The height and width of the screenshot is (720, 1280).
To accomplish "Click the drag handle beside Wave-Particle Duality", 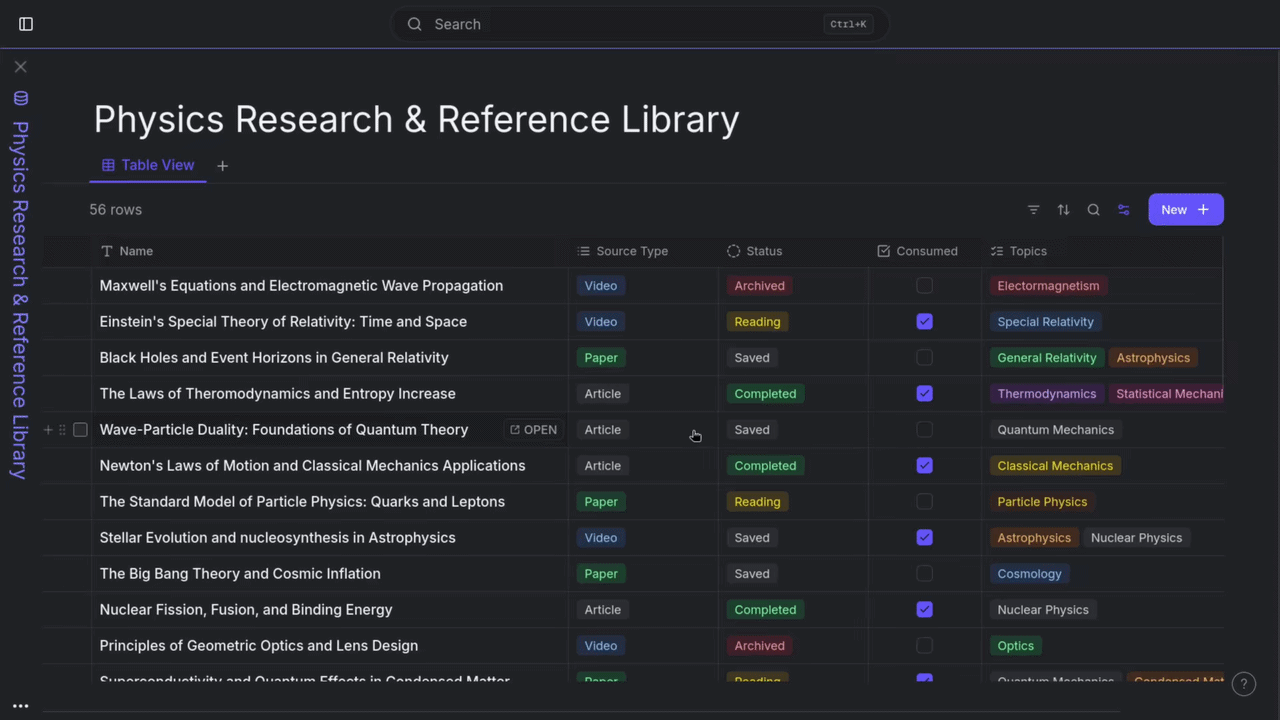I will pyautogui.click(x=62, y=430).
